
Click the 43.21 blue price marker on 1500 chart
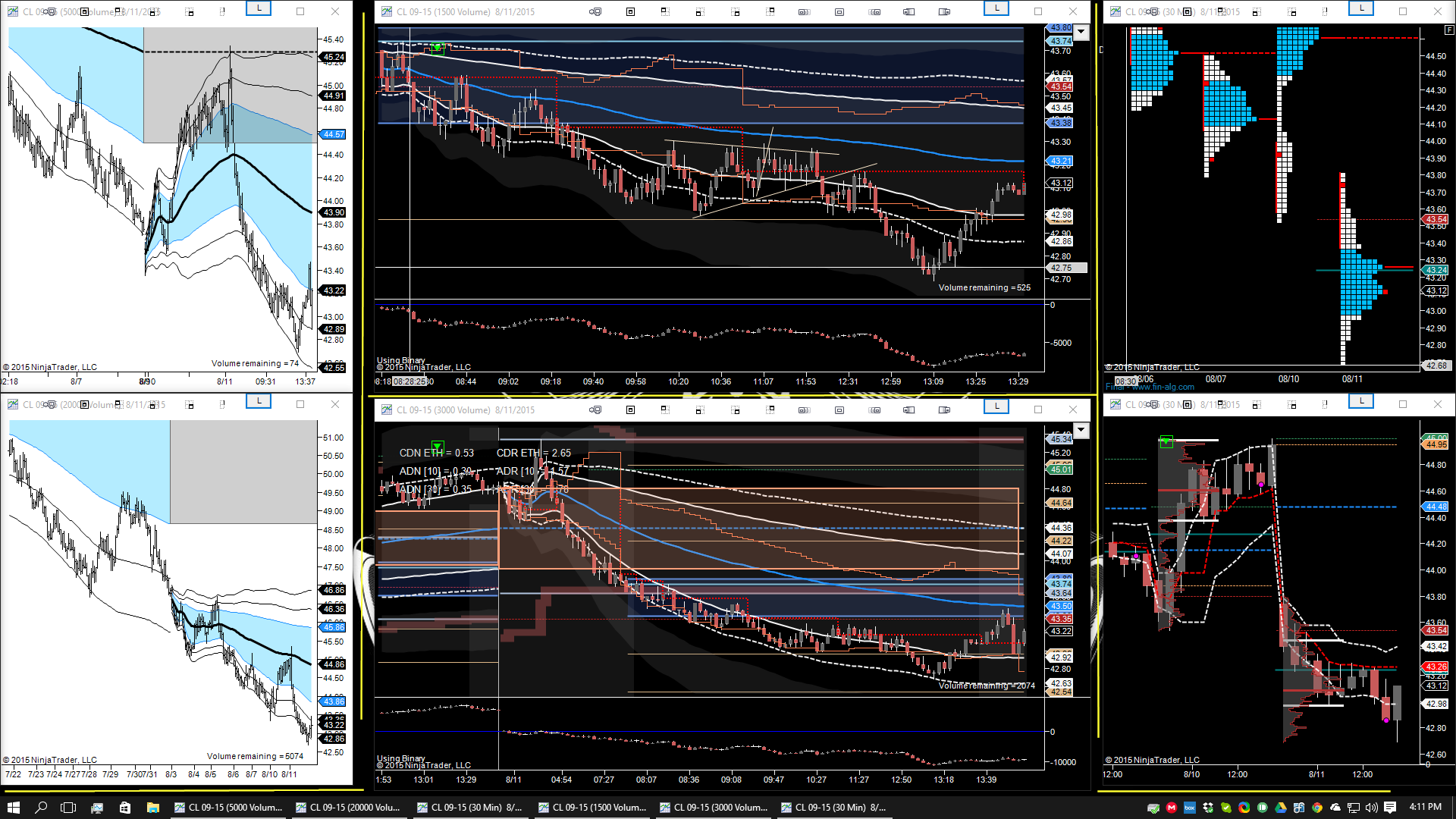[1061, 161]
